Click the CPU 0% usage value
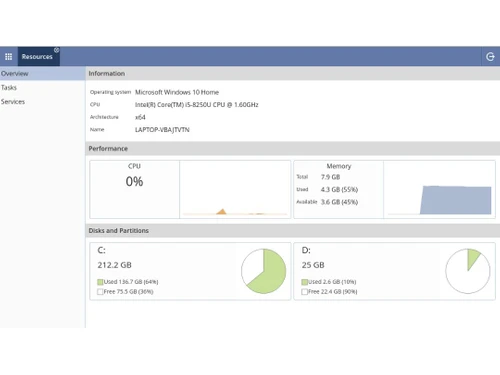This screenshot has height=375, width=500. [x=134, y=181]
